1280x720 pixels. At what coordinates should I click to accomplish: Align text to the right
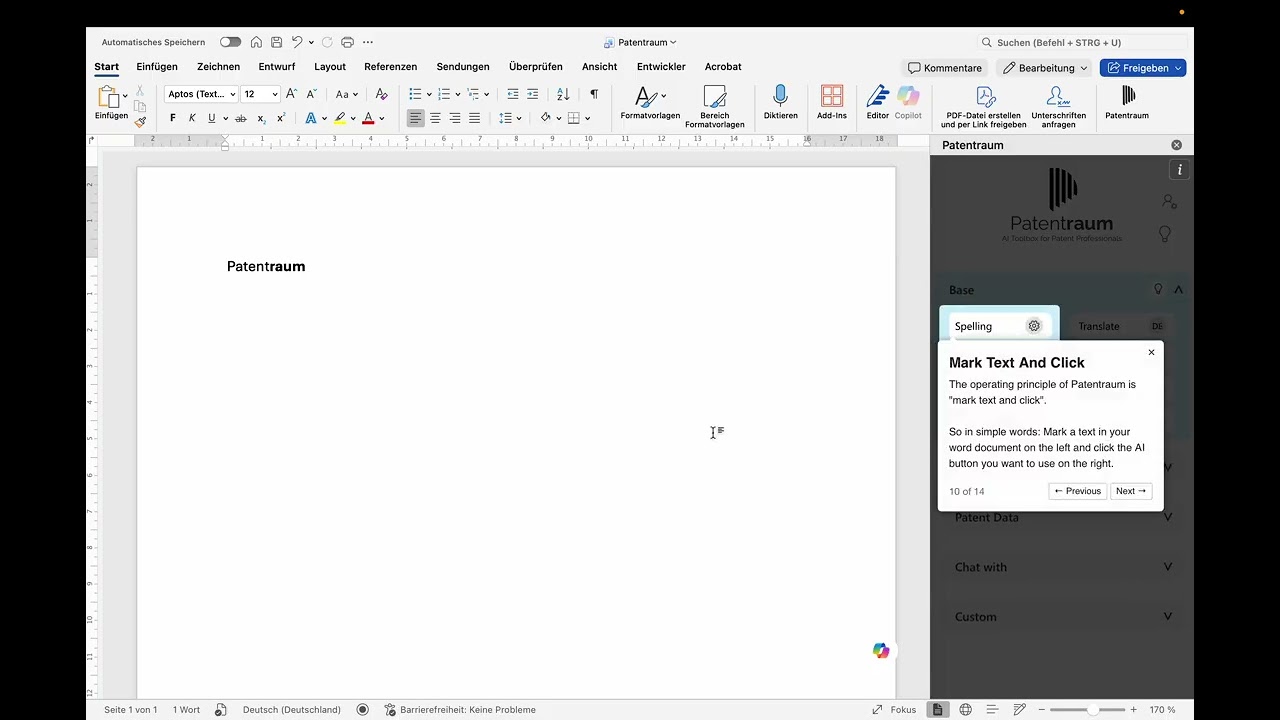[455, 118]
